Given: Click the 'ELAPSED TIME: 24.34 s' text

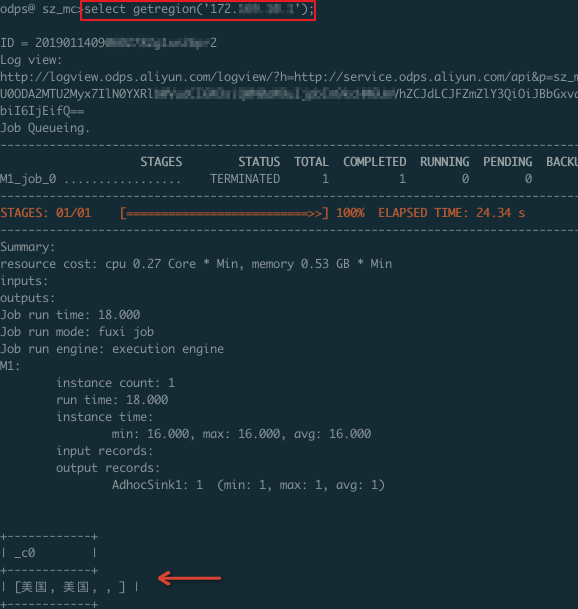Looking at the screenshot, I should point(452,213).
